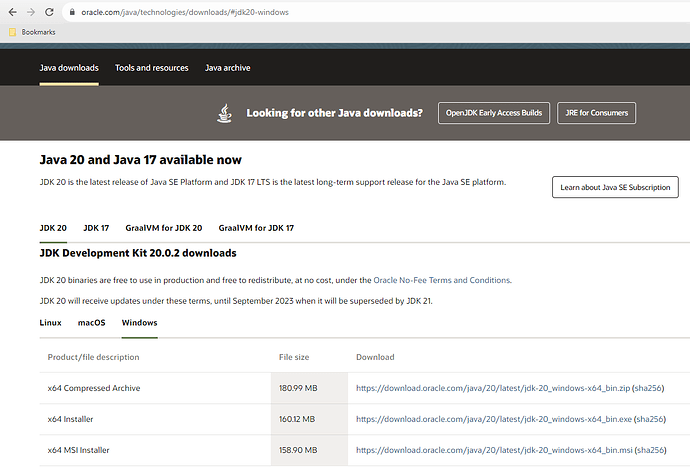Reload the page with refresh icon
Image resolution: width=690 pixels, height=468 pixels.
[x=49, y=12]
